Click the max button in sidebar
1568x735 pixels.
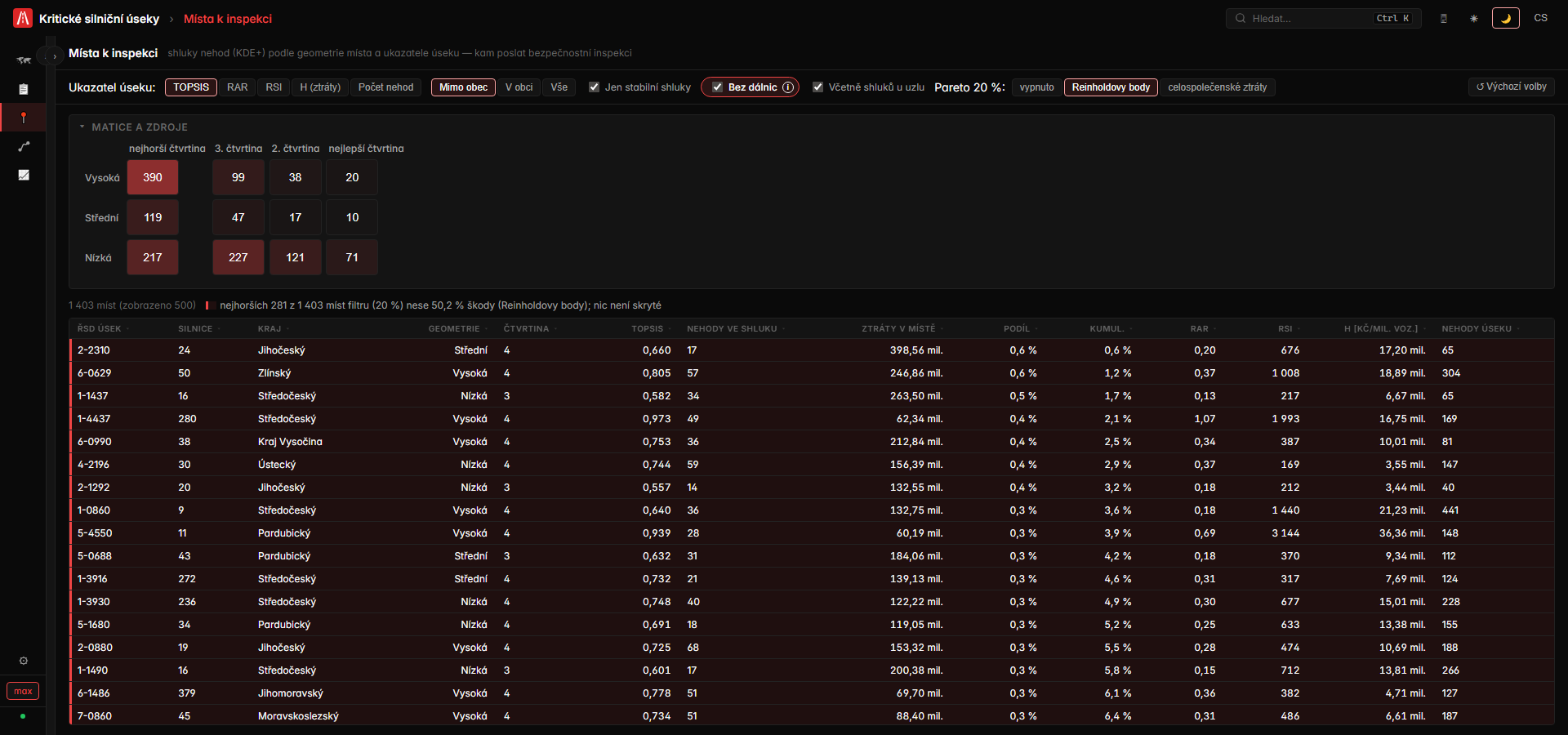[23, 691]
